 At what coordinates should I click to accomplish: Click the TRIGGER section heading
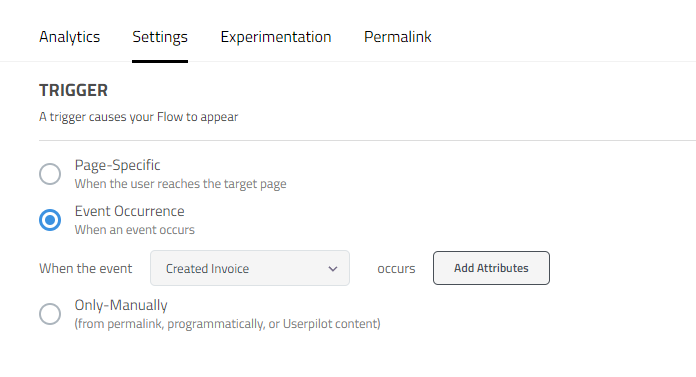pyautogui.click(x=74, y=90)
